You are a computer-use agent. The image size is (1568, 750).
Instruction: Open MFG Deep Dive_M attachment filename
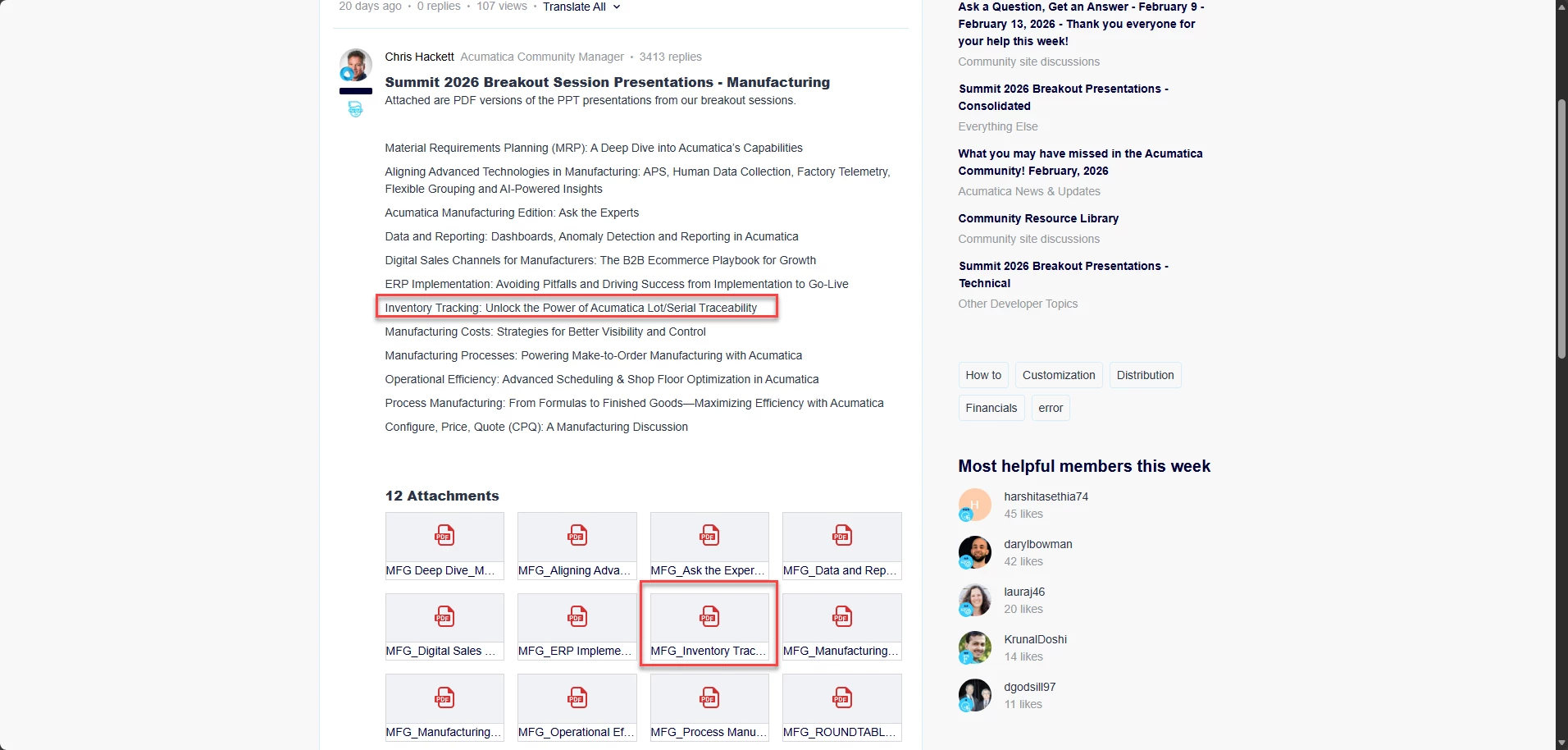(440, 570)
